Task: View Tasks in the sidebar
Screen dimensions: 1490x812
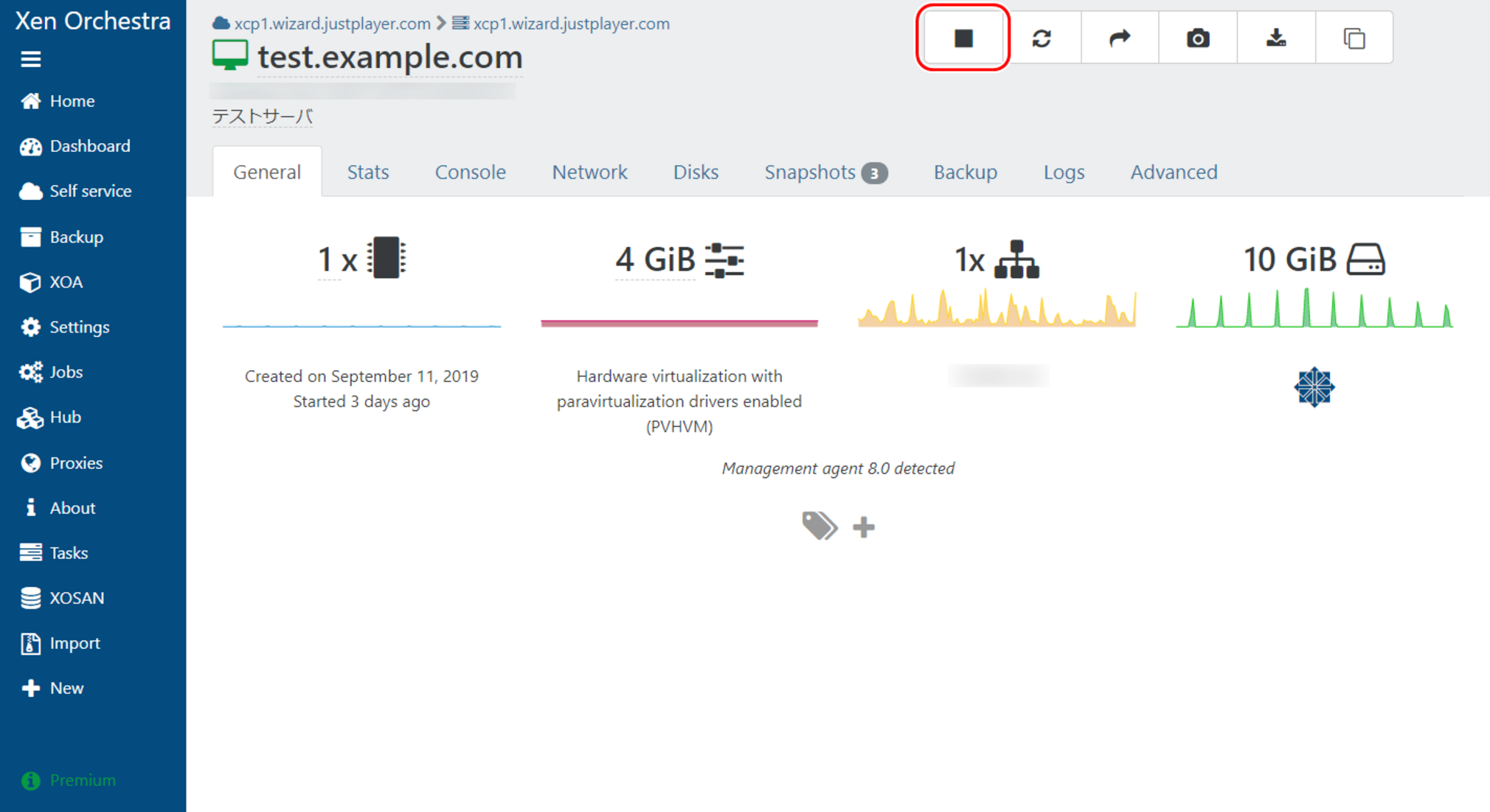Action: point(54,552)
